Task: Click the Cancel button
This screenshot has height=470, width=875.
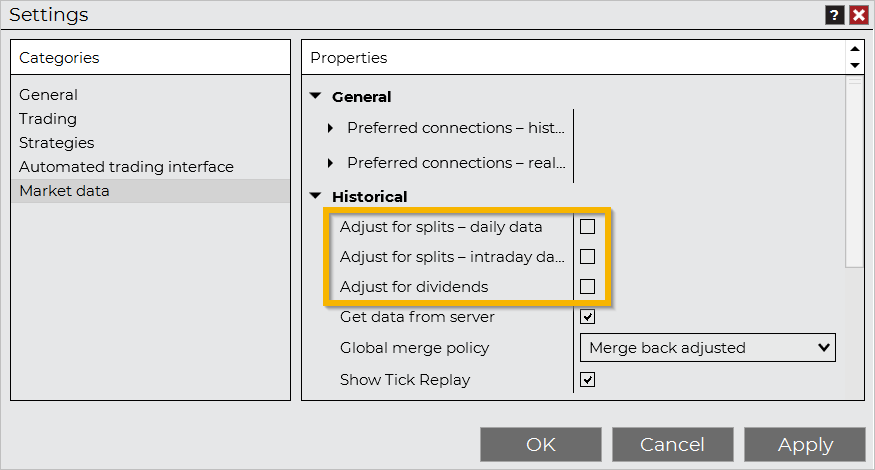Action: tap(672, 445)
